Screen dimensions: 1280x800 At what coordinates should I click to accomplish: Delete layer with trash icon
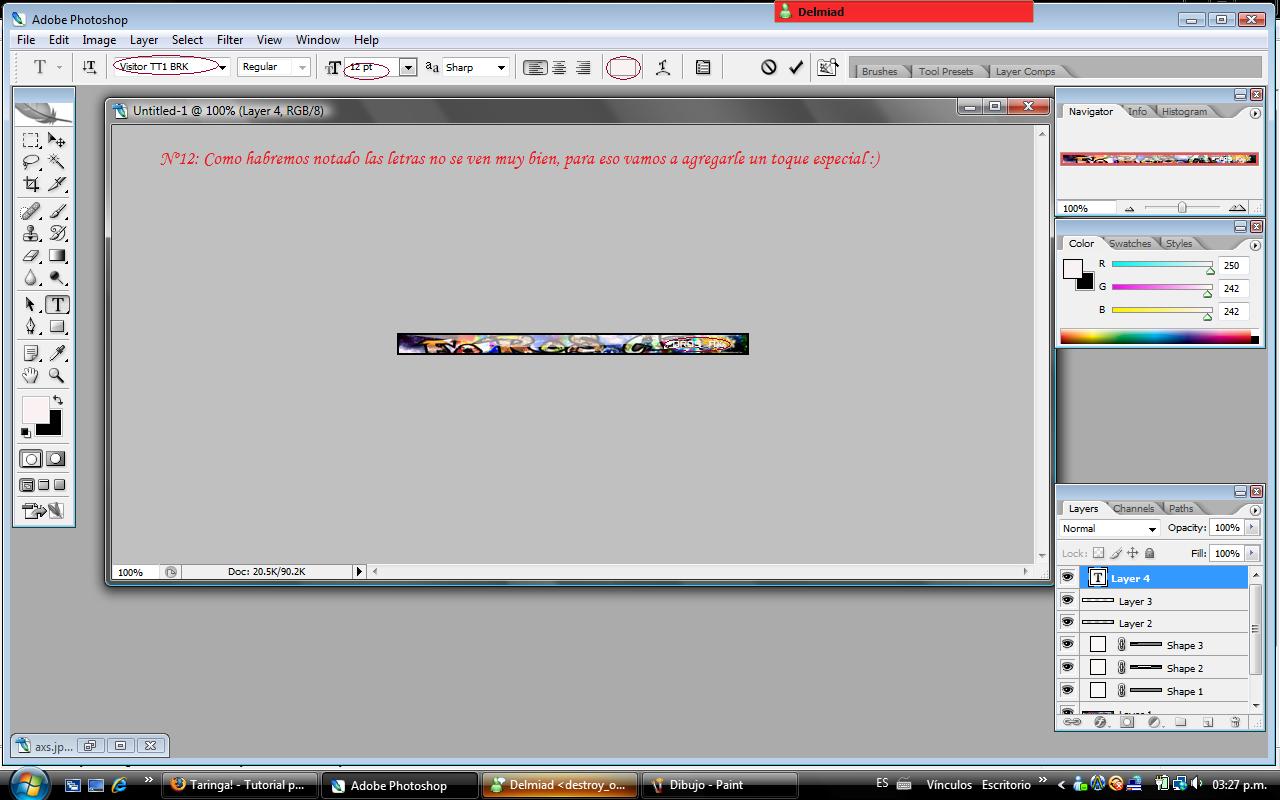[x=1235, y=721]
